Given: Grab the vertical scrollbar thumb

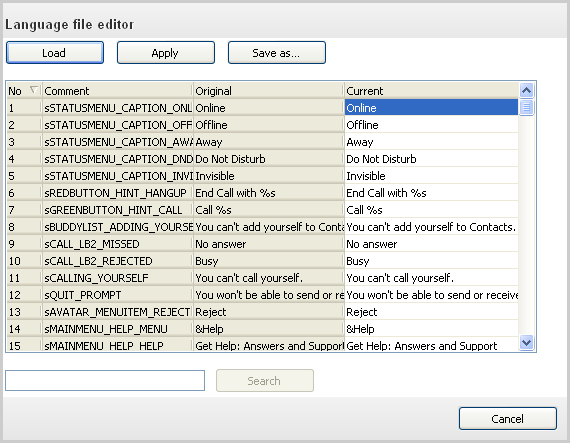Looking at the screenshot, I should click(526, 108).
